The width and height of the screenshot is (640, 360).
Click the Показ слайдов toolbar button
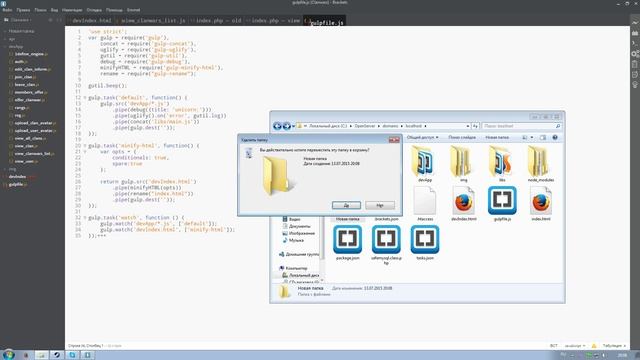point(462,138)
